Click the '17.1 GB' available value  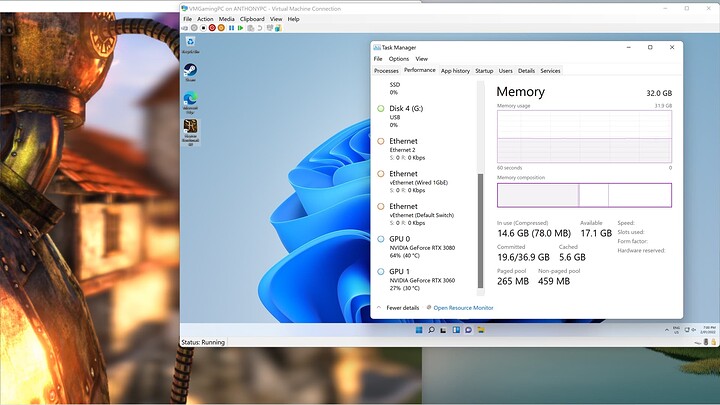click(x=596, y=233)
